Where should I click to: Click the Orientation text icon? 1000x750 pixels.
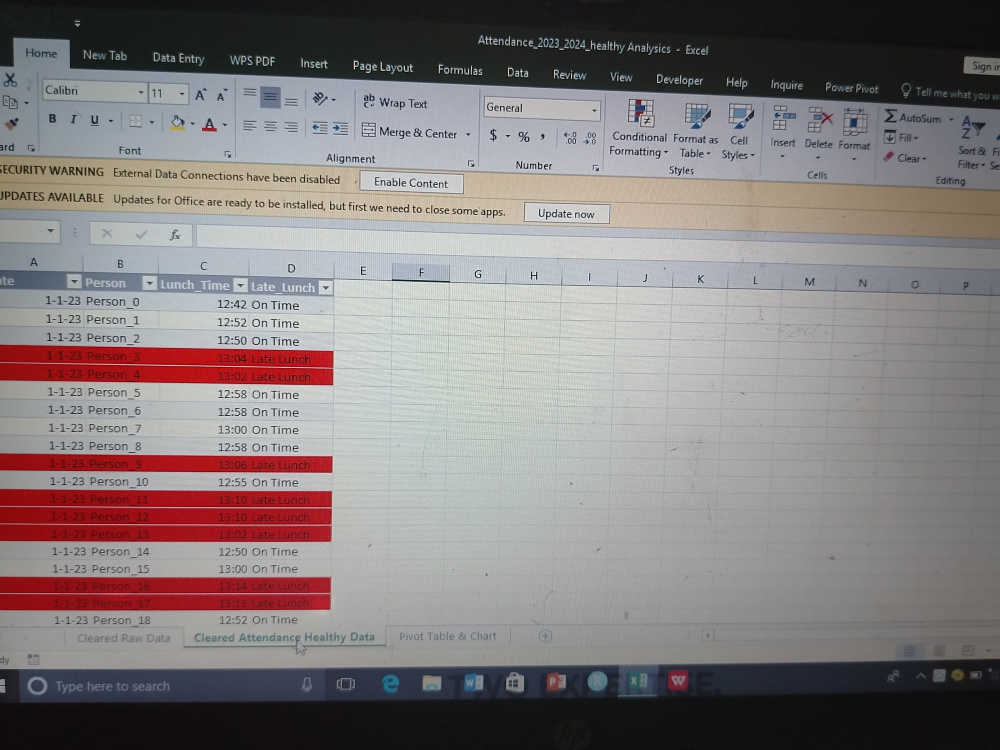pyautogui.click(x=320, y=98)
